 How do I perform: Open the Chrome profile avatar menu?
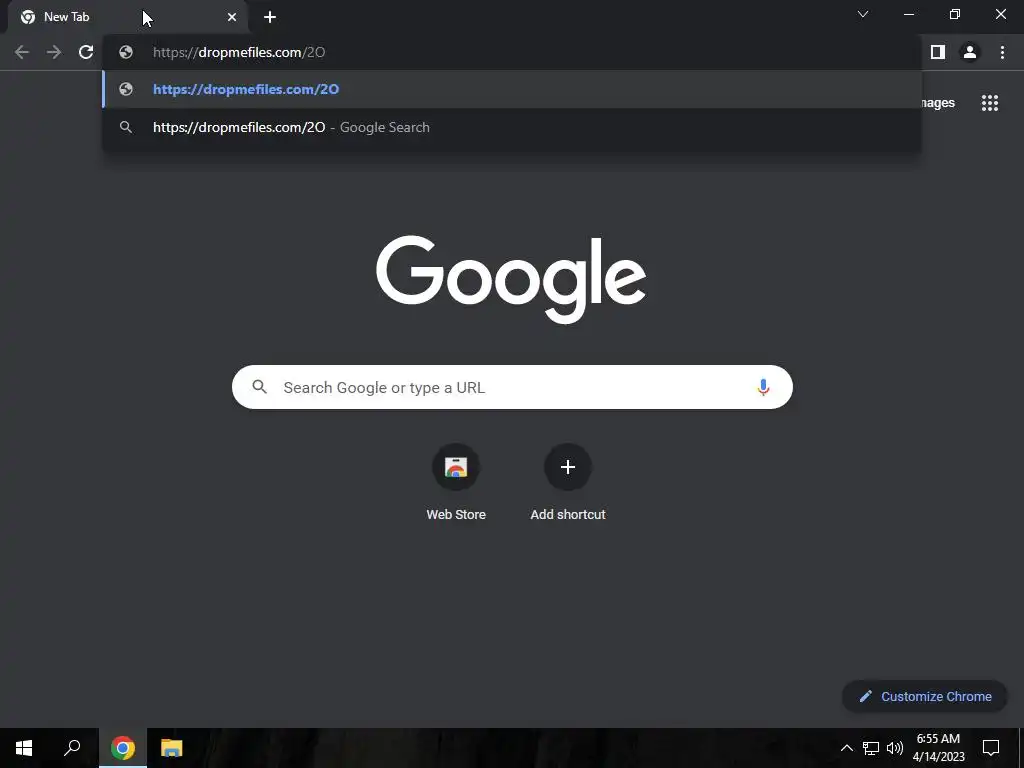(x=970, y=52)
